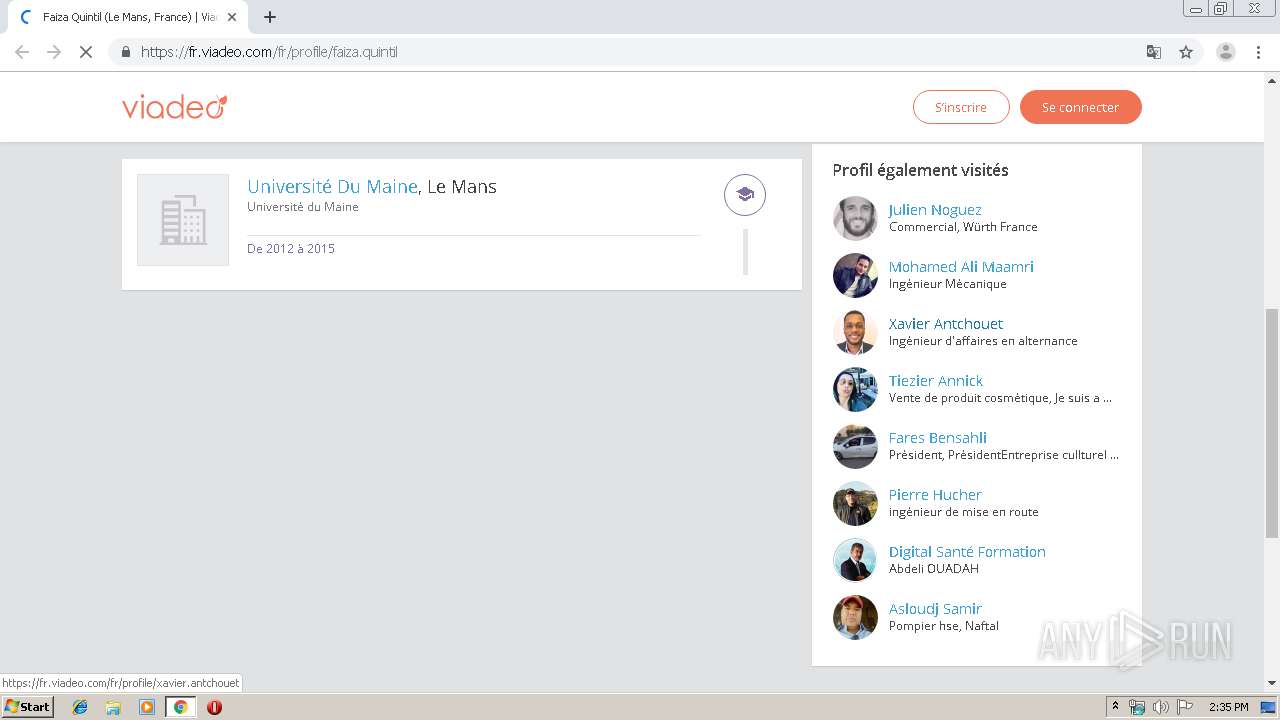Open the Fares Bensahli profile link
This screenshot has width=1280, height=720.
point(938,438)
